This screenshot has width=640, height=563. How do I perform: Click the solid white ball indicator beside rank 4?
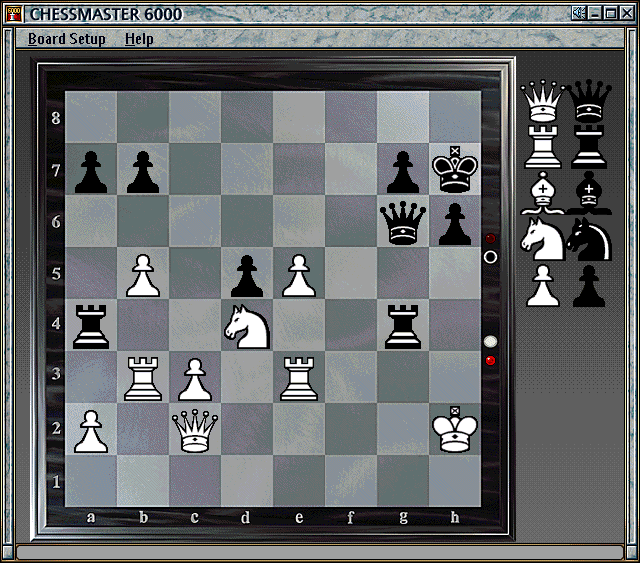pyautogui.click(x=490, y=342)
